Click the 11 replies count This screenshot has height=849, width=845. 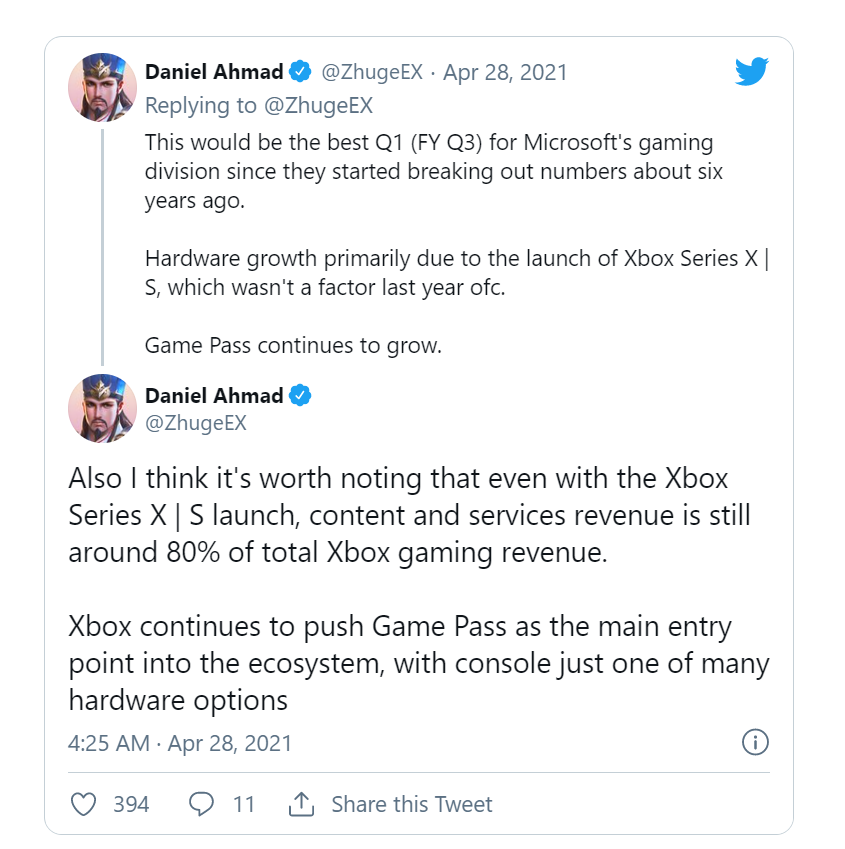point(244,804)
